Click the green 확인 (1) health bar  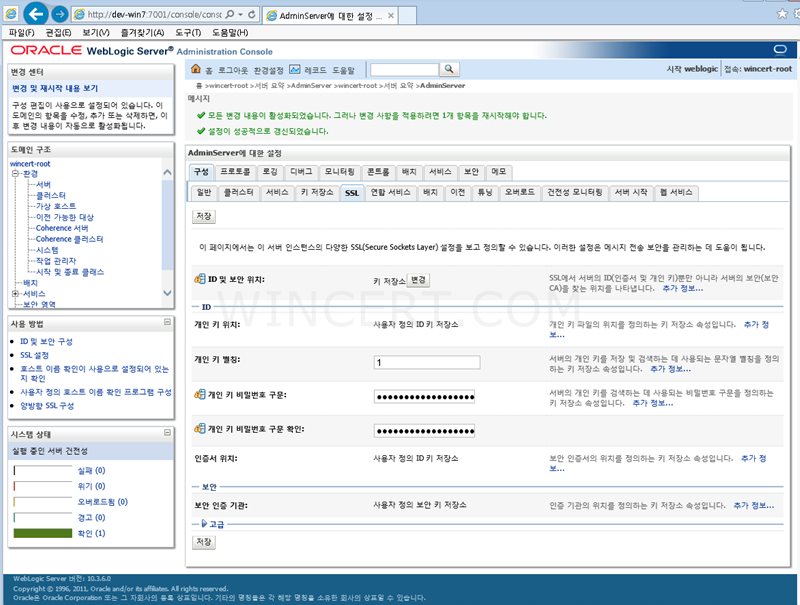tap(43, 533)
